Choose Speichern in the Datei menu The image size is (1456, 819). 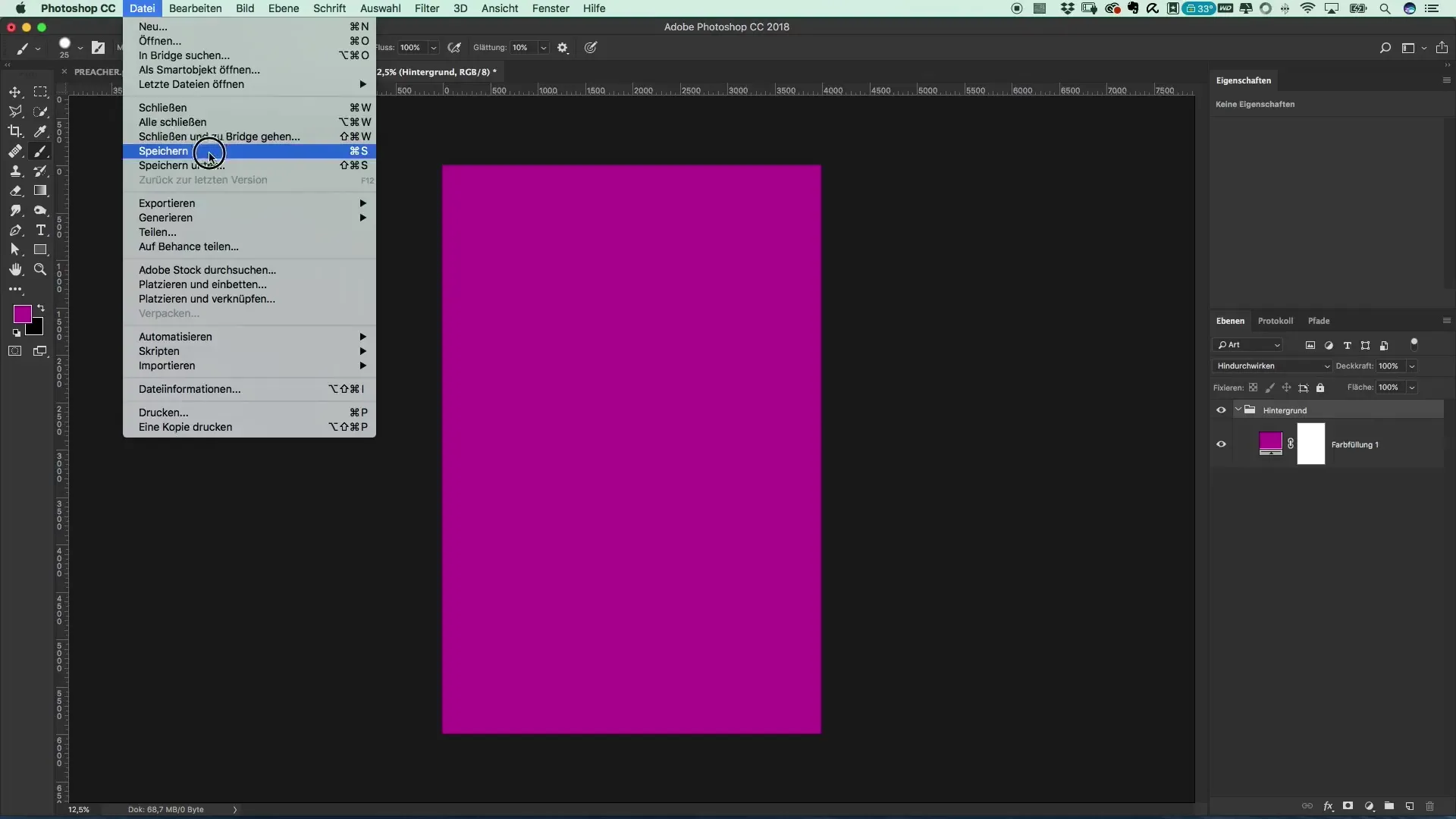pyautogui.click(x=249, y=151)
